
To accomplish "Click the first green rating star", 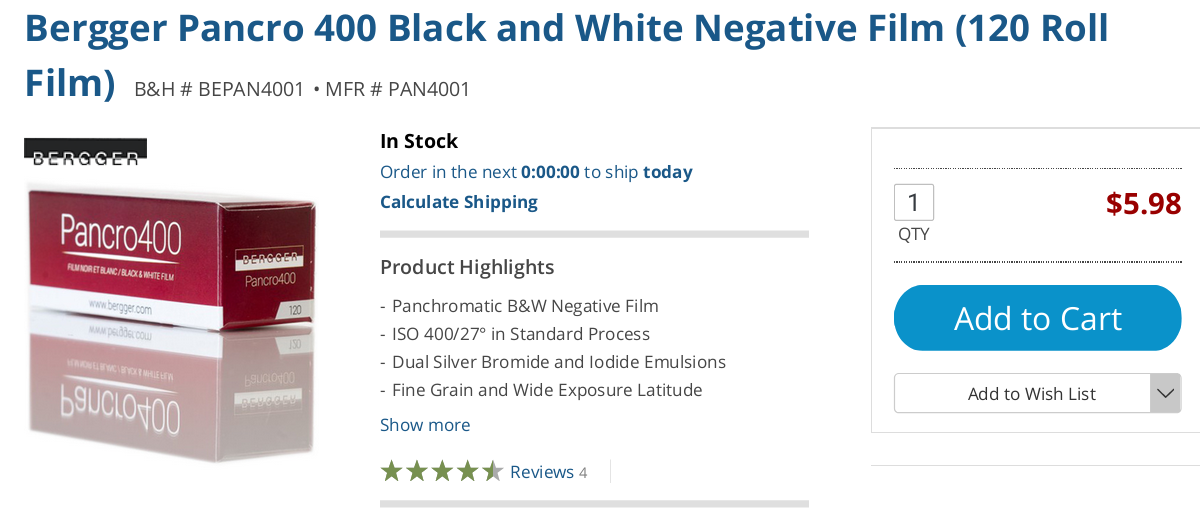I will pos(391,471).
